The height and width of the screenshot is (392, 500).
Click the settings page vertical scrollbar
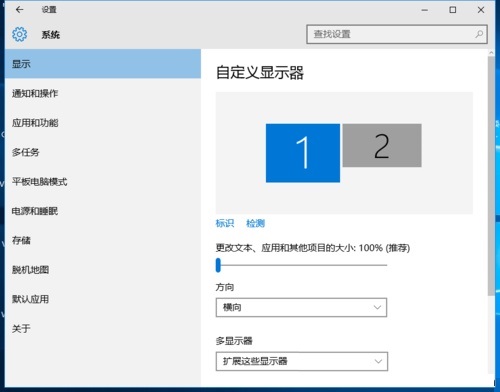click(x=491, y=175)
